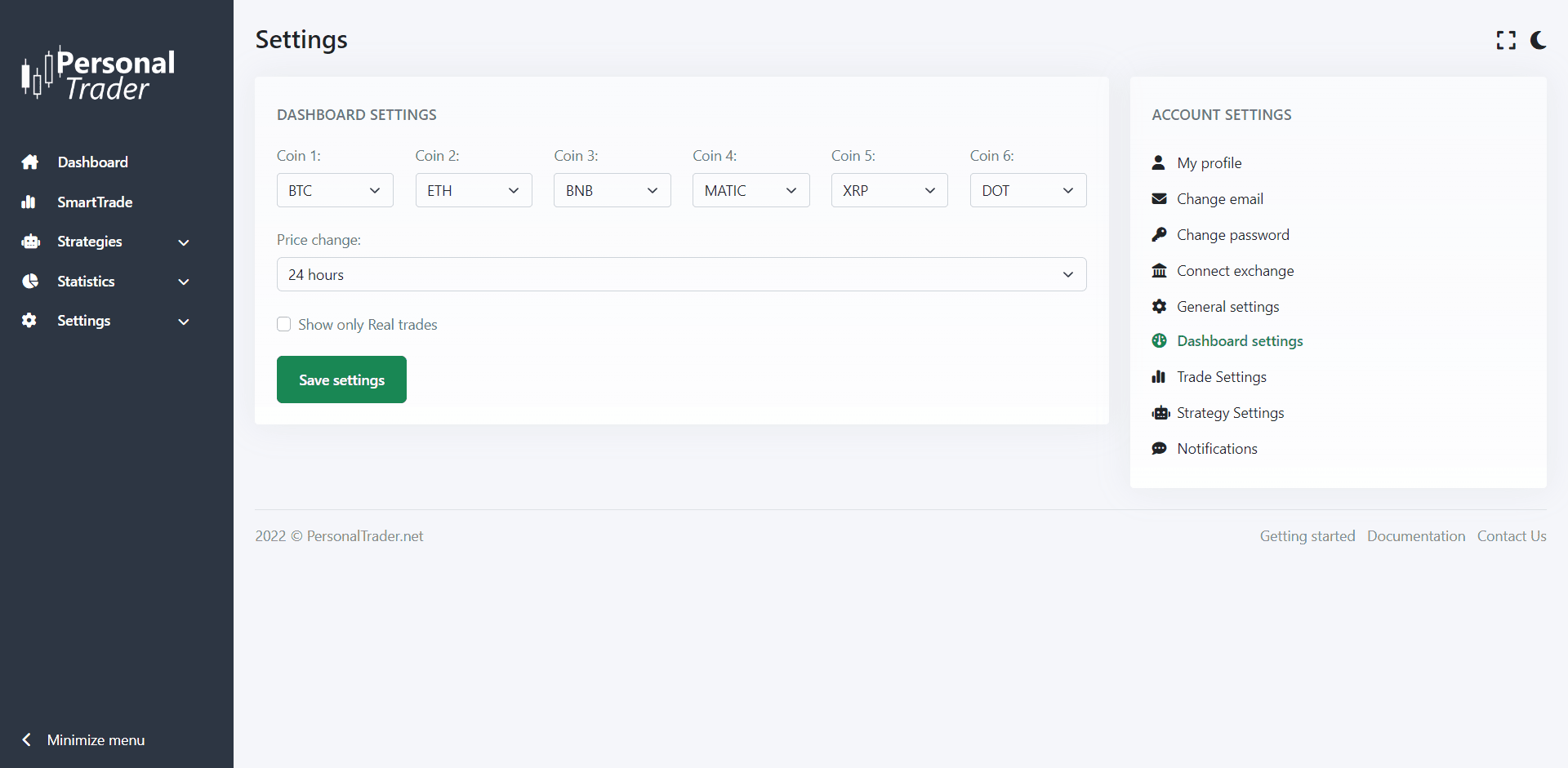Click the Dashboard home icon in sidebar
The height and width of the screenshot is (768, 1568).
click(x=30, y=162)
